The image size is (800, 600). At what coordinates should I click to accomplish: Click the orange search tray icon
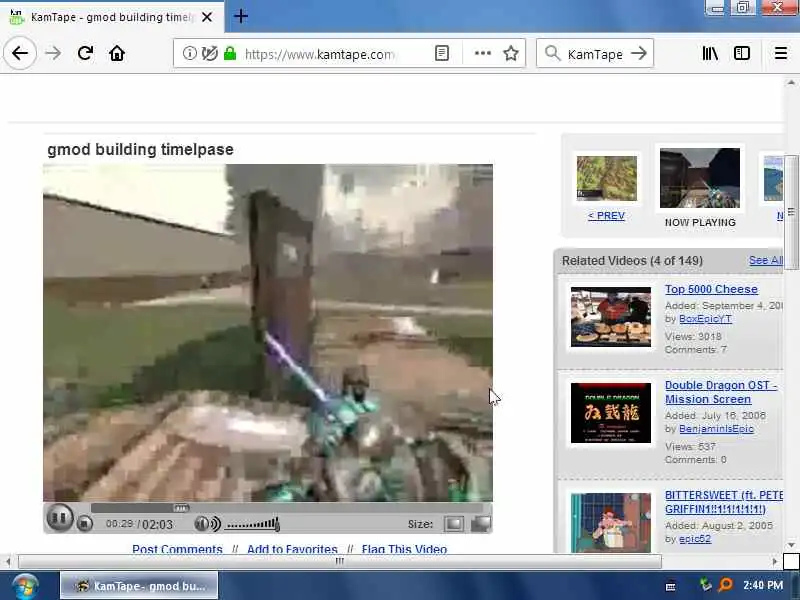point(725,585)
